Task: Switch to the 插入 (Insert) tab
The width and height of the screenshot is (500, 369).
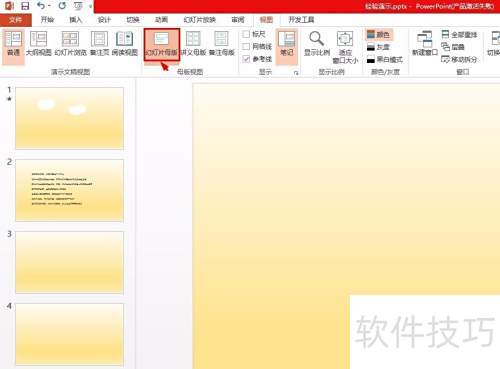Action: [x=76, y=20]
